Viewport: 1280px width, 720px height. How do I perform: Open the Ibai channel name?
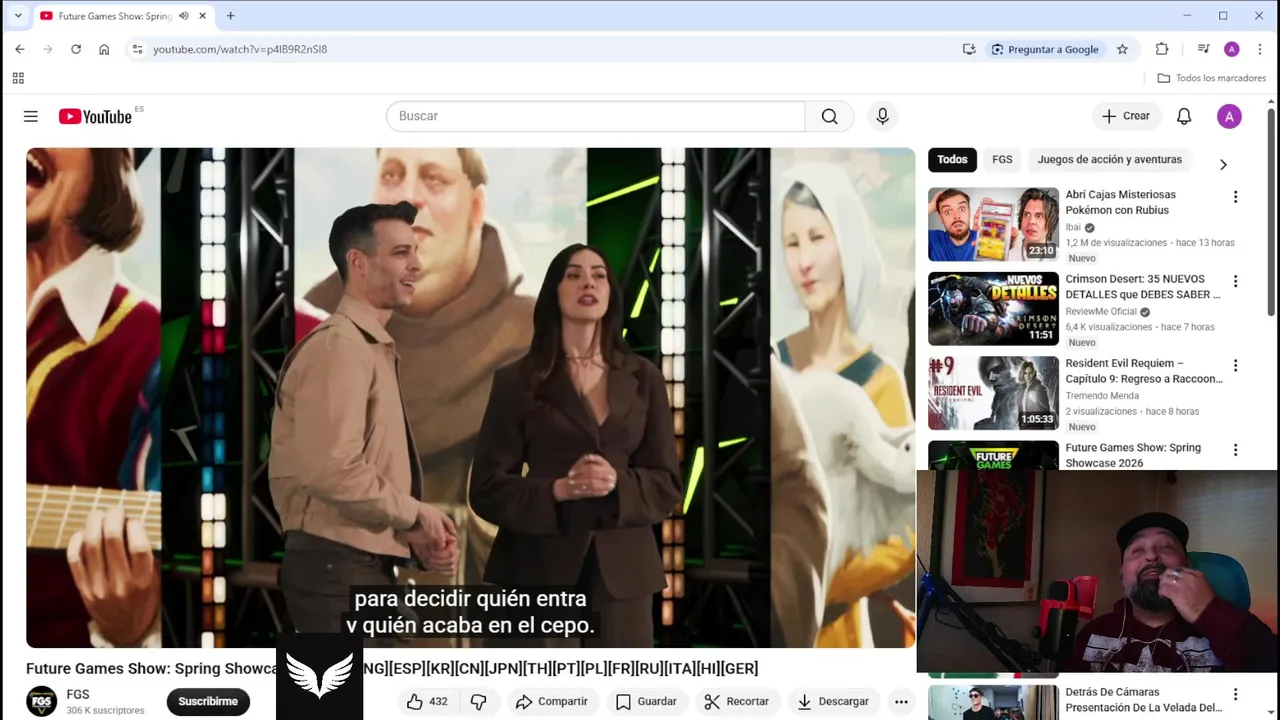(1073, 227)
